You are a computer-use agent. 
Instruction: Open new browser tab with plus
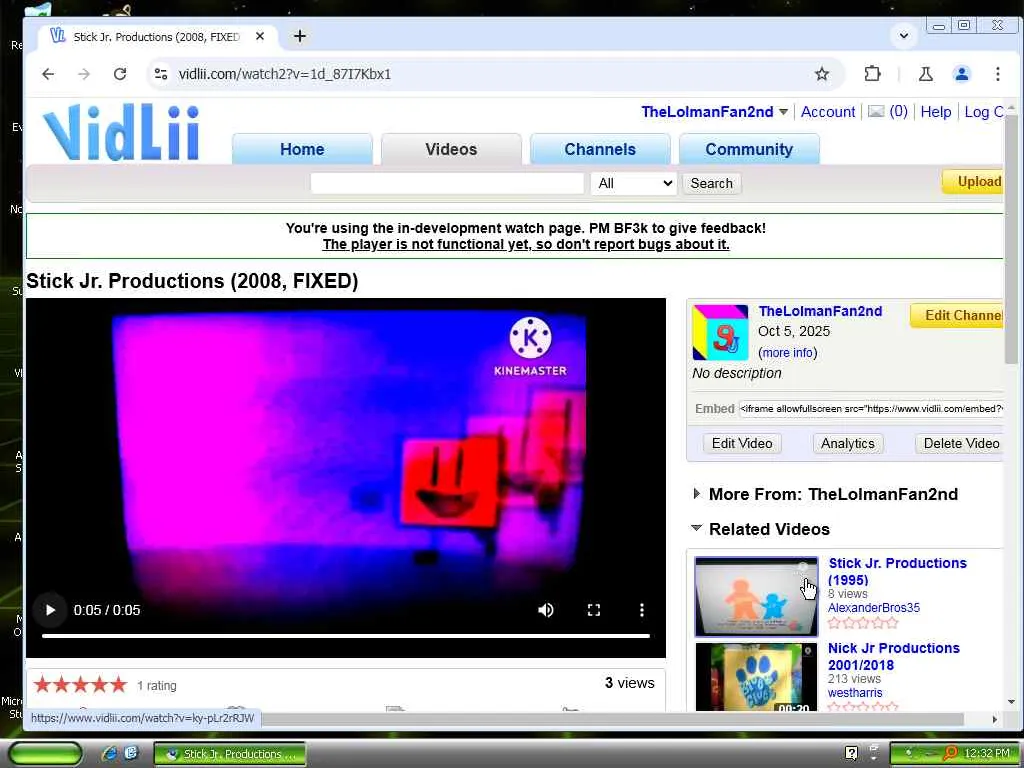coord(300,36)
